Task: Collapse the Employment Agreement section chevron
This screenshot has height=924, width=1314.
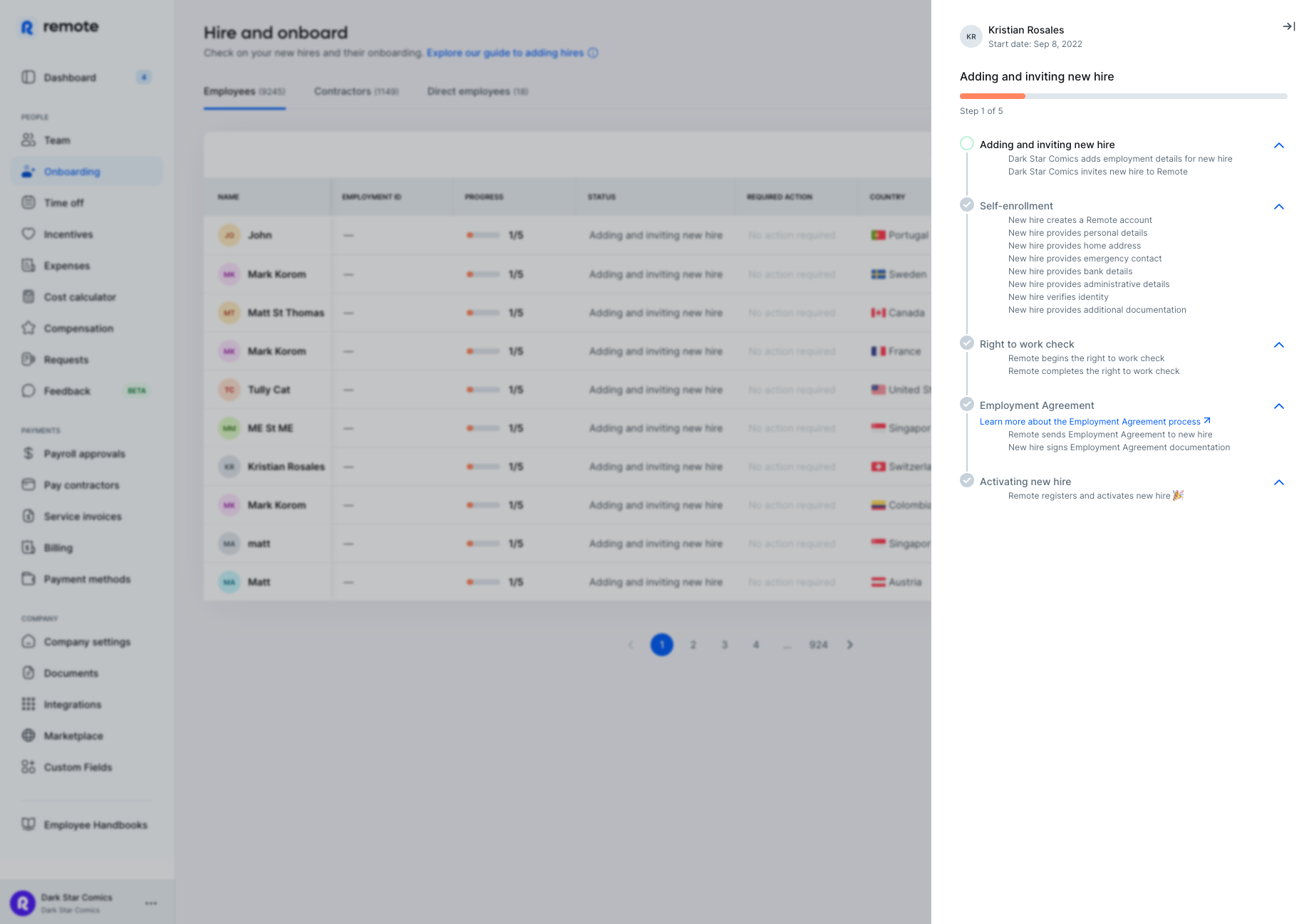Action: click(x=1279, y=406)
